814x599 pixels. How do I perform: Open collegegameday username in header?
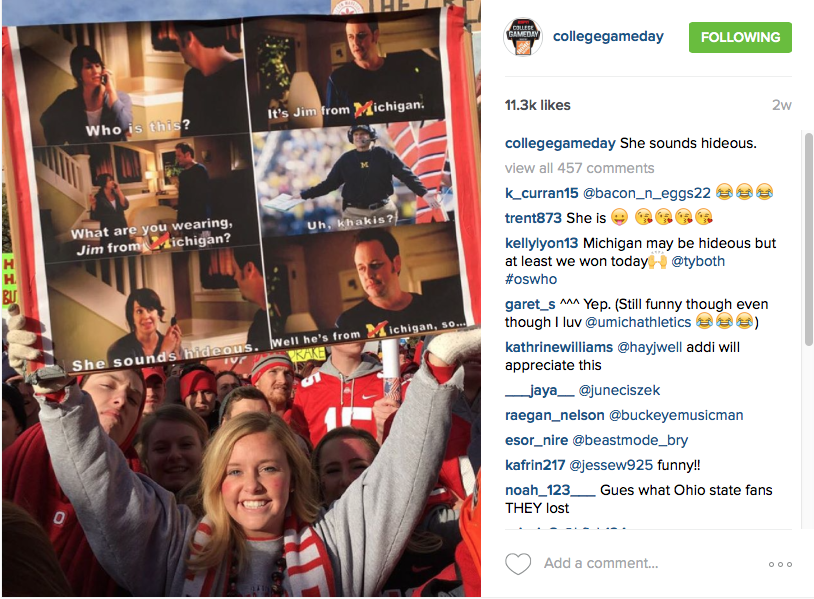[608, 36]
